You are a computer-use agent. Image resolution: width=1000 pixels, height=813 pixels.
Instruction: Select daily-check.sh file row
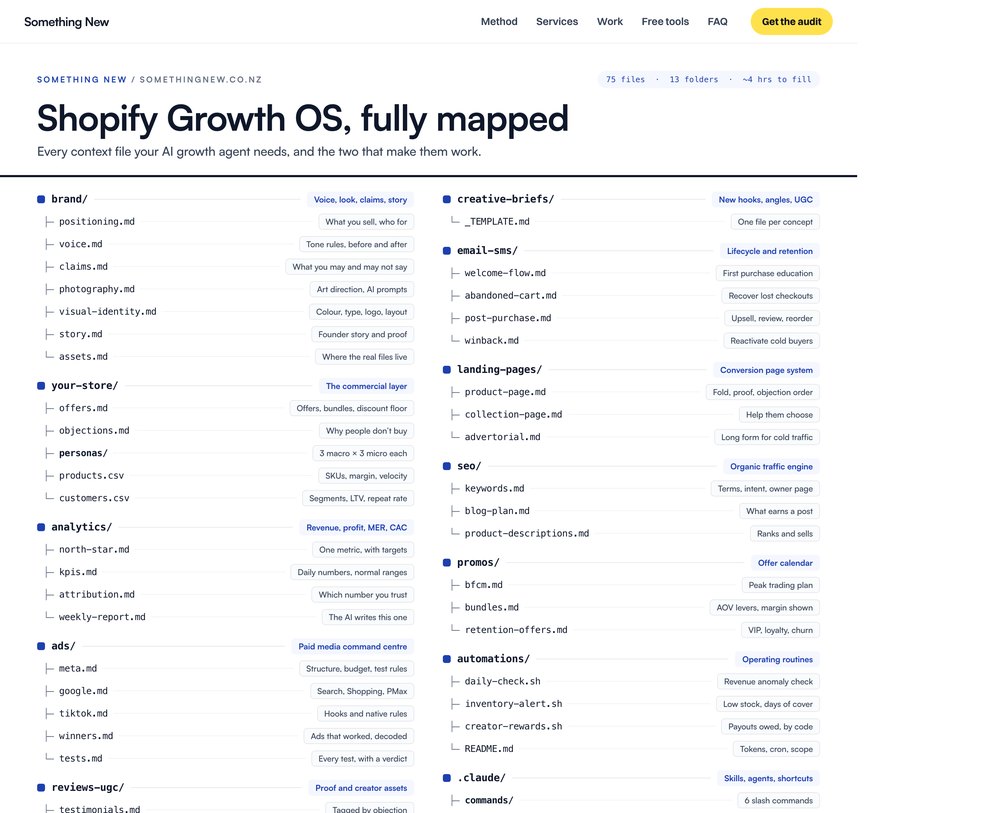[x=631, y=682]
